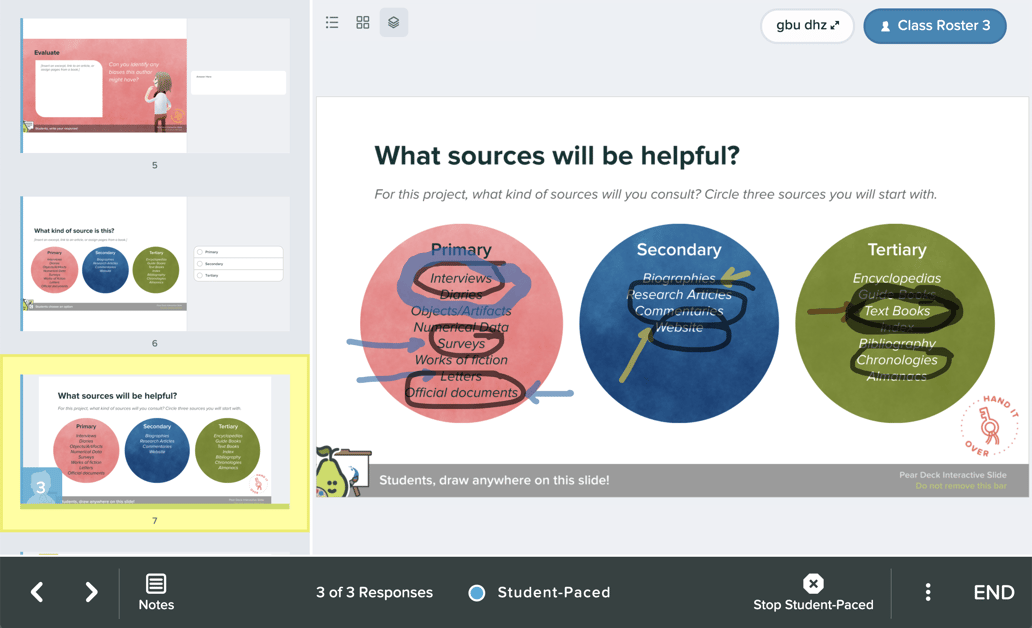
Task: Select the layered slide overlay icon
Action: [393, 22]
